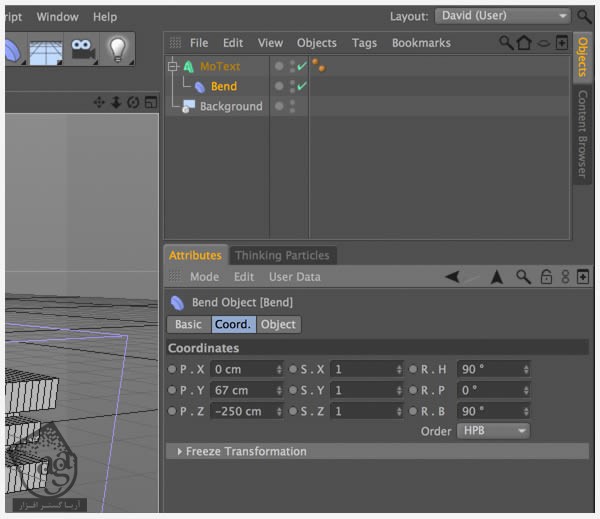Screen dimensions: 600x519
Task: Click the back arrow in Attributes panel
Action: [x=453, y=277]
